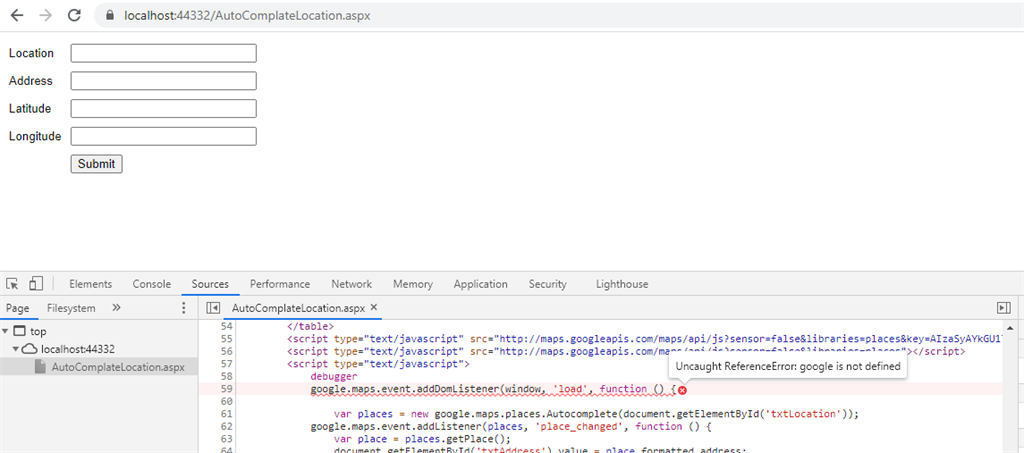Toggle the debugger sidebar icon at right

pyautogui.click(x=1004, y=308)
